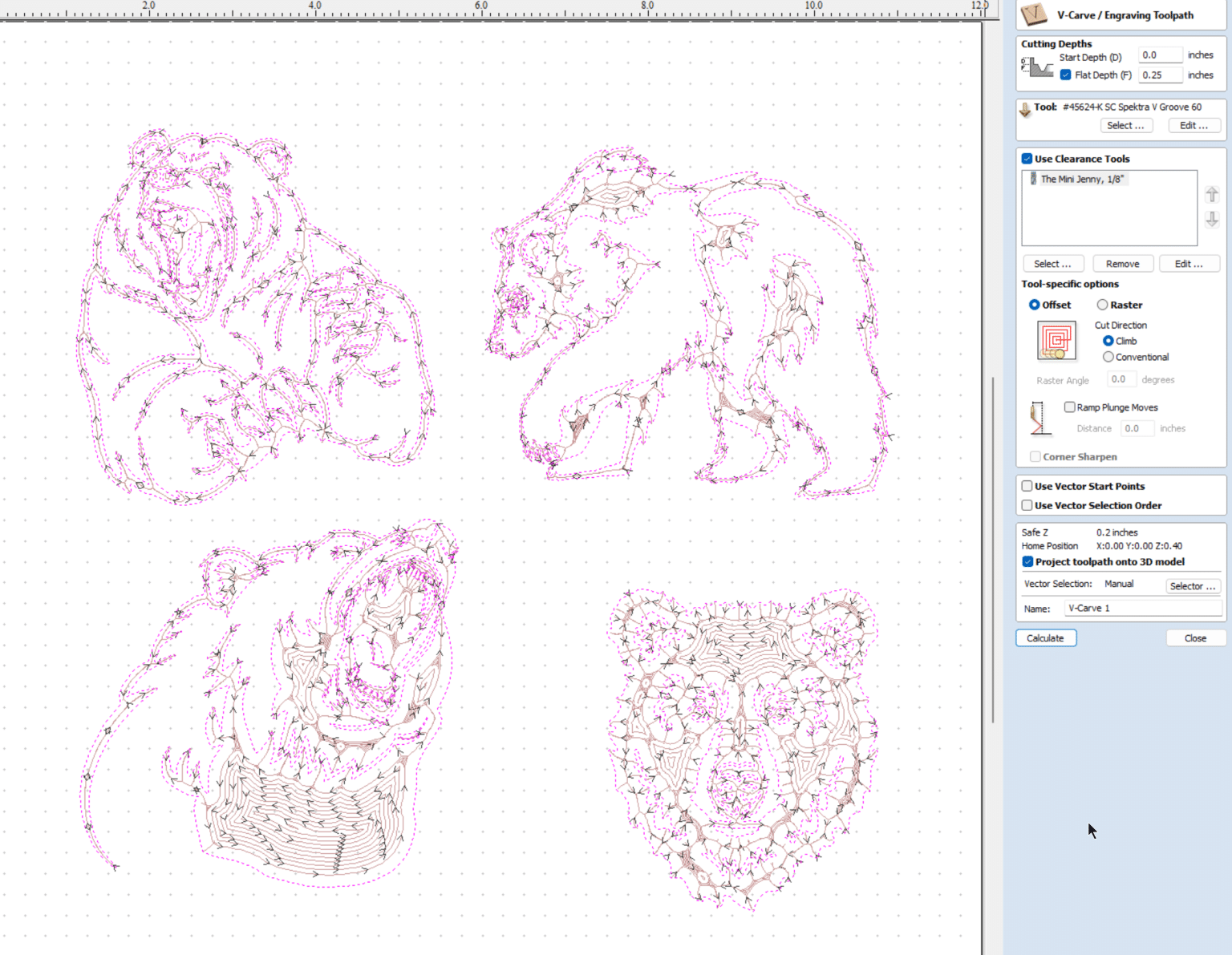The width and height of the screenshot is (1232, 955).
Task: Enable Use Vector Selection Order
Action: (x=1027, y=505)
